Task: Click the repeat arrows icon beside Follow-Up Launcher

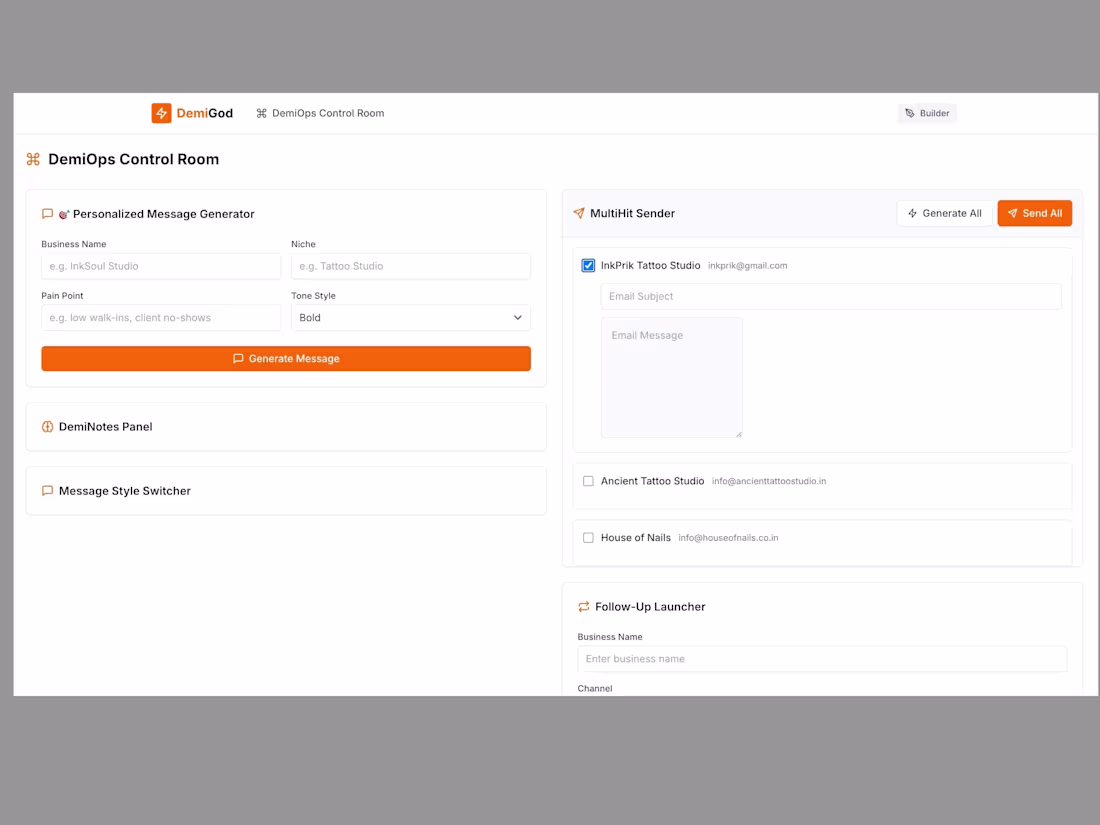Action: (583, 606)
